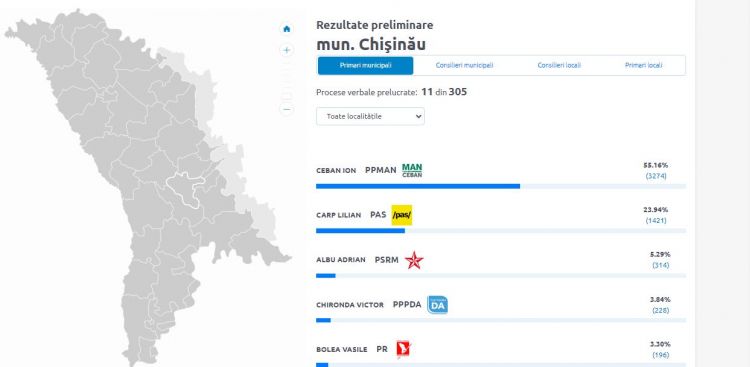This screenshot has height=367, width=750.
Task: Click the PR party red logo
Action: (403, 349)
